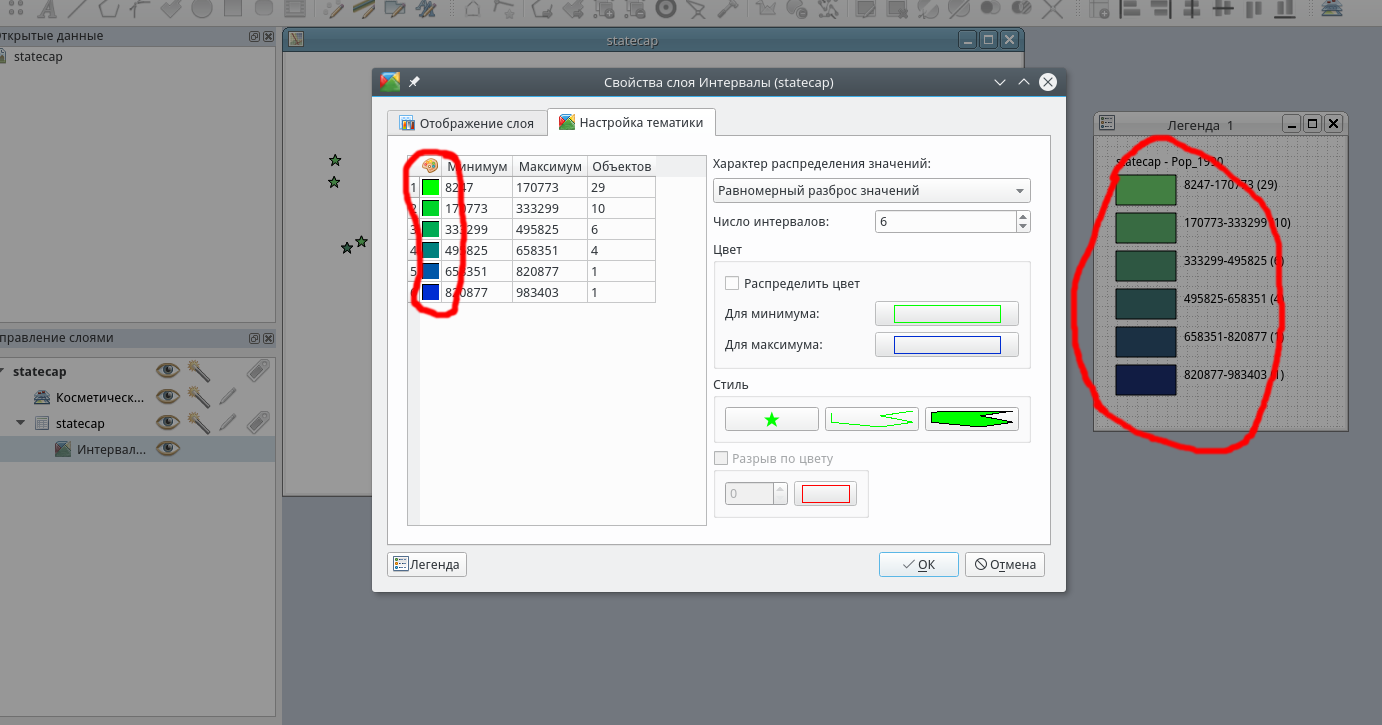Screen dimensions: 1382x725
Task: Click the green star point style button
Action: pos(771,420)
